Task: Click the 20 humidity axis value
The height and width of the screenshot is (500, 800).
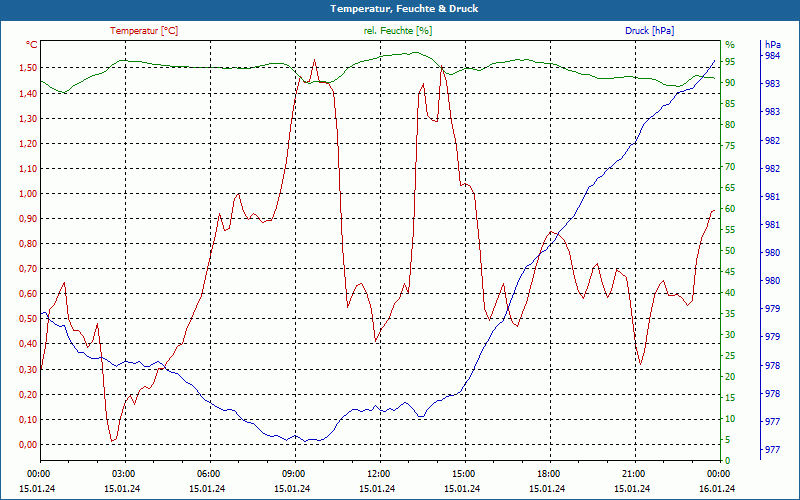Action: coord(730,377)
